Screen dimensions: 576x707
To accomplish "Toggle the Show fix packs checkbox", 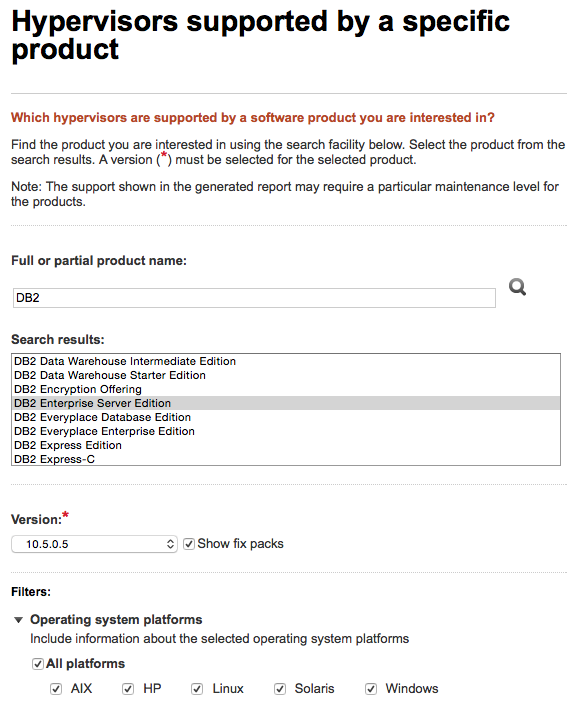I will (x=189, y=544).
